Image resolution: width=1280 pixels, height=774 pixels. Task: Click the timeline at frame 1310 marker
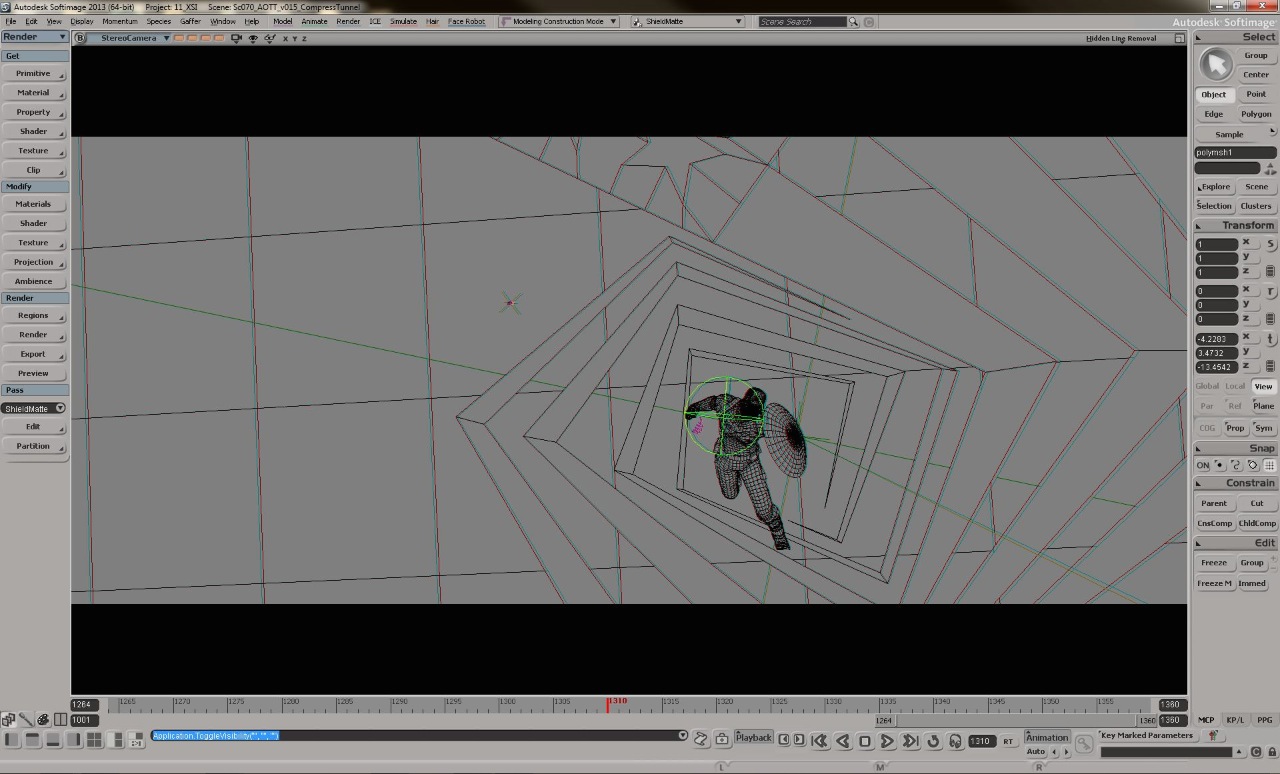click(607, 704)
